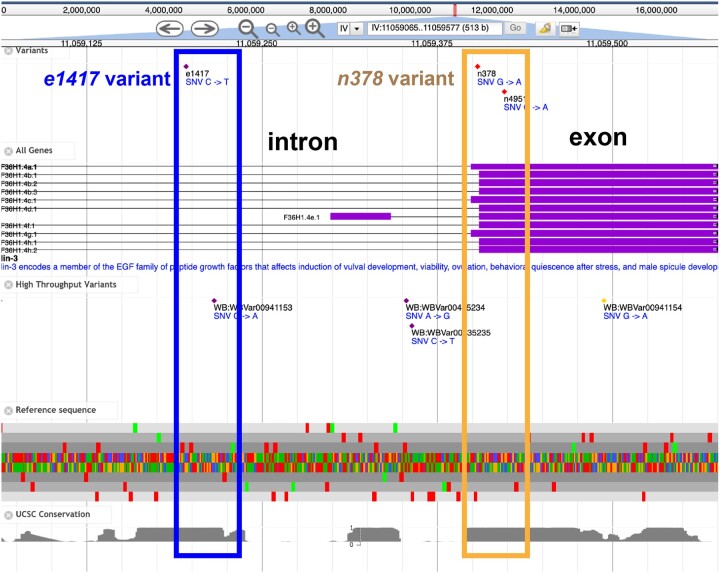This screenshot has height=573, width=720.
Task: Open the Reference sequence track label menu
Action: 56,410
